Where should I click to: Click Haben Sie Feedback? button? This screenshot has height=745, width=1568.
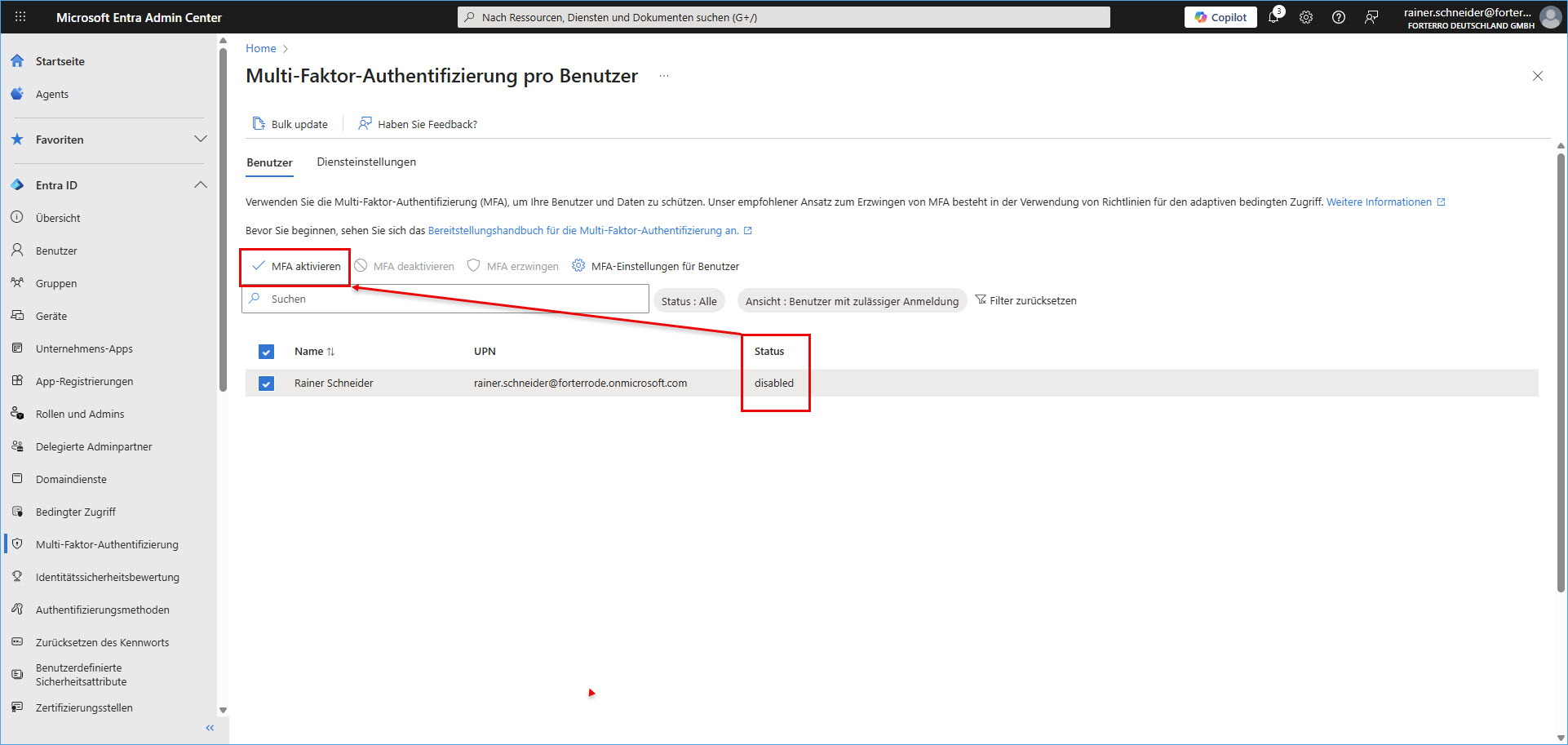[x=418, y=124]
